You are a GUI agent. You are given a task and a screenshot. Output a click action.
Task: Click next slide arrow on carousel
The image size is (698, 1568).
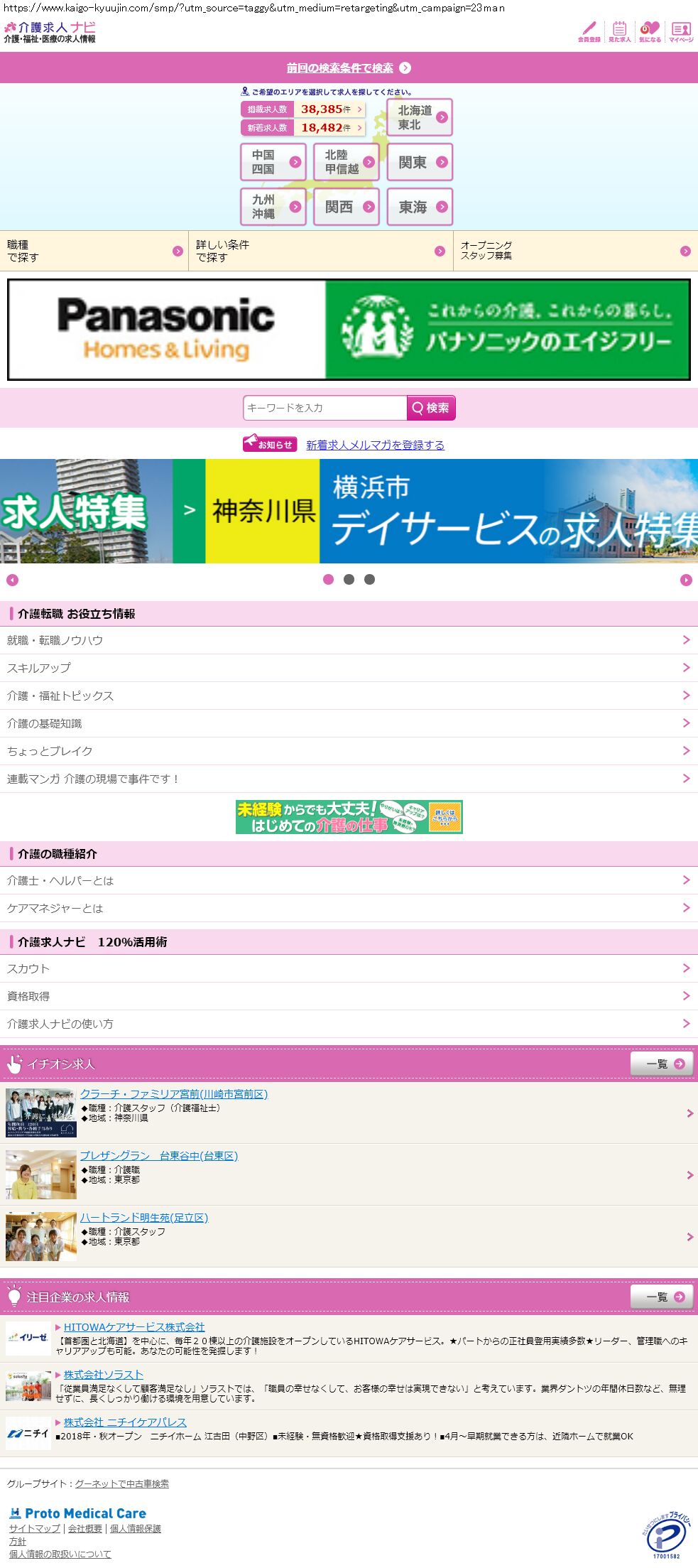[x=686, y=580]
